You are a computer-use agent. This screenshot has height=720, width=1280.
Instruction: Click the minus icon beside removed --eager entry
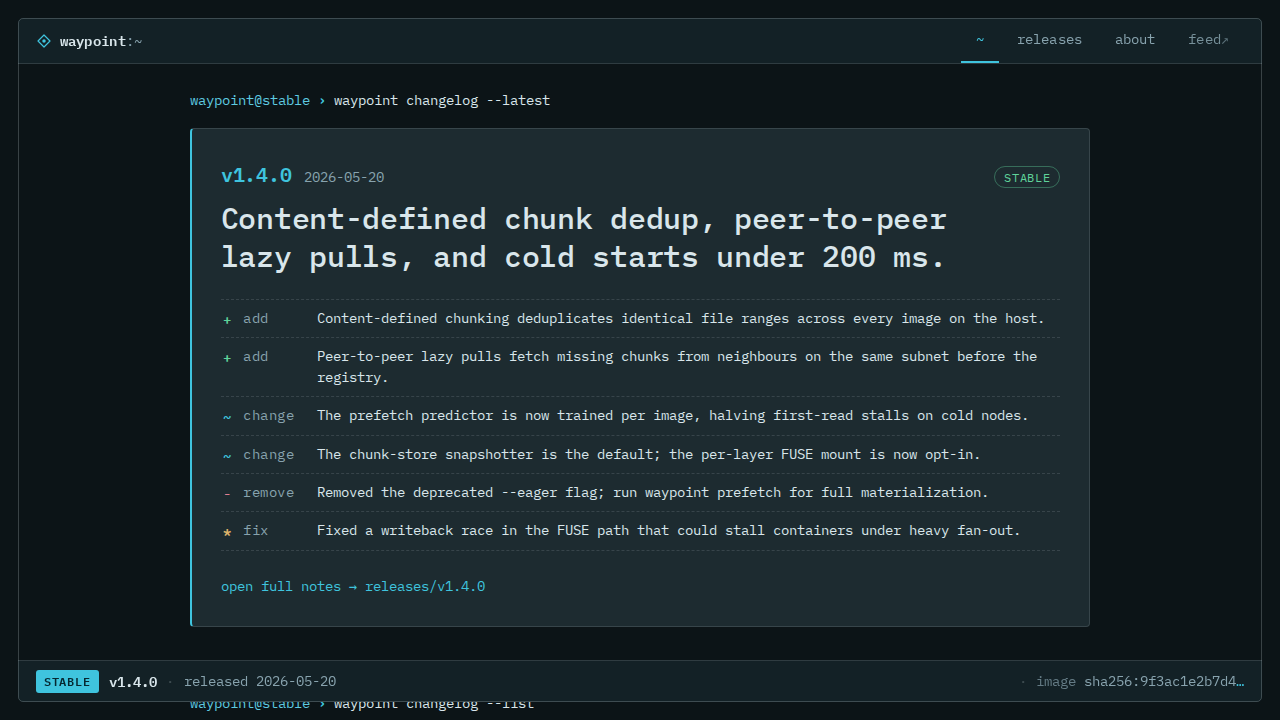pos(227,493)
